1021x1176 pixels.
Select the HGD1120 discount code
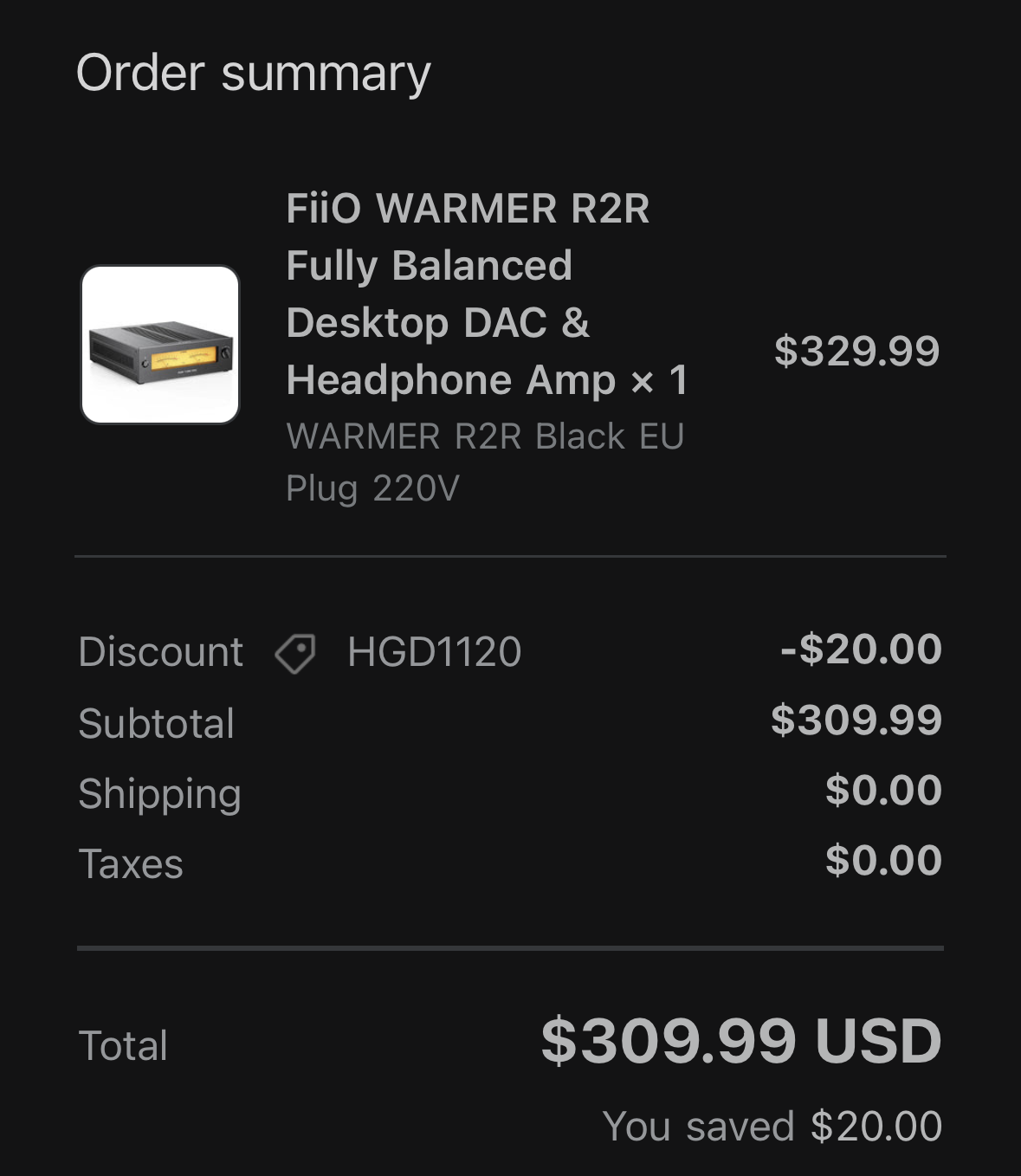coord(434,652)
